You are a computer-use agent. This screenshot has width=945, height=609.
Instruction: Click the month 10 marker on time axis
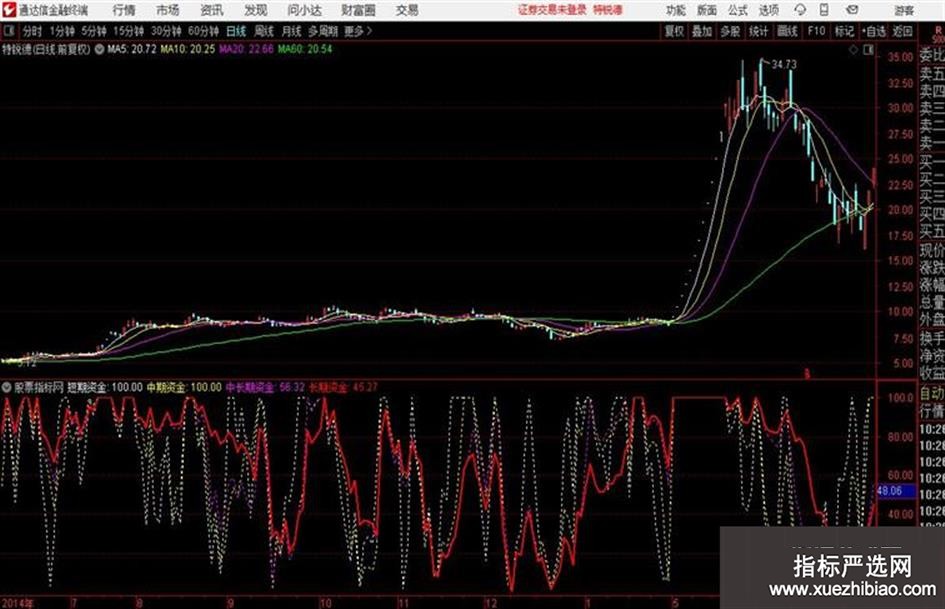(x=325, y=603)
